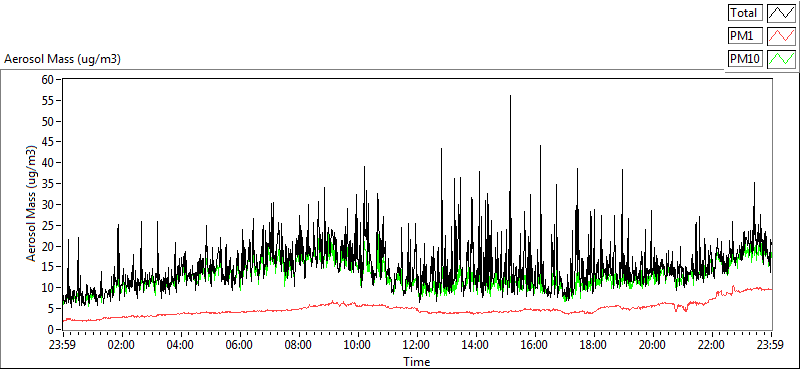Click the 50 y-axis tick label
The height and width of the screenshot is (369, 800).
tap(47, 121)
